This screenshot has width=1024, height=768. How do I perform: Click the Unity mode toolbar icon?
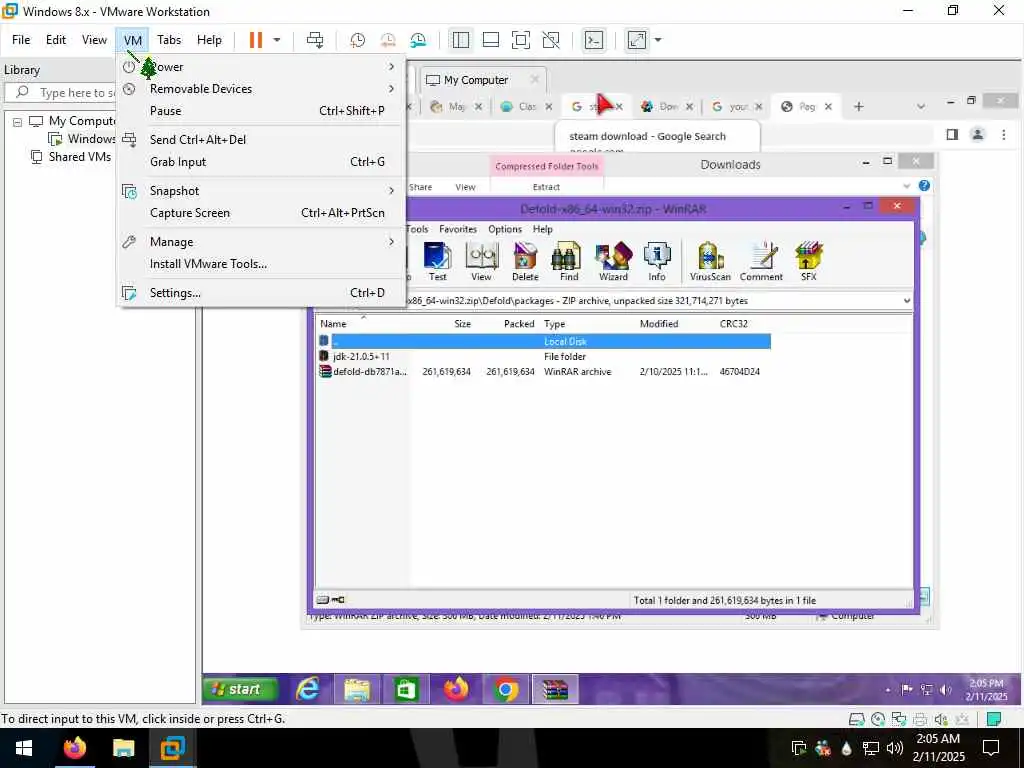click(551, 40)
